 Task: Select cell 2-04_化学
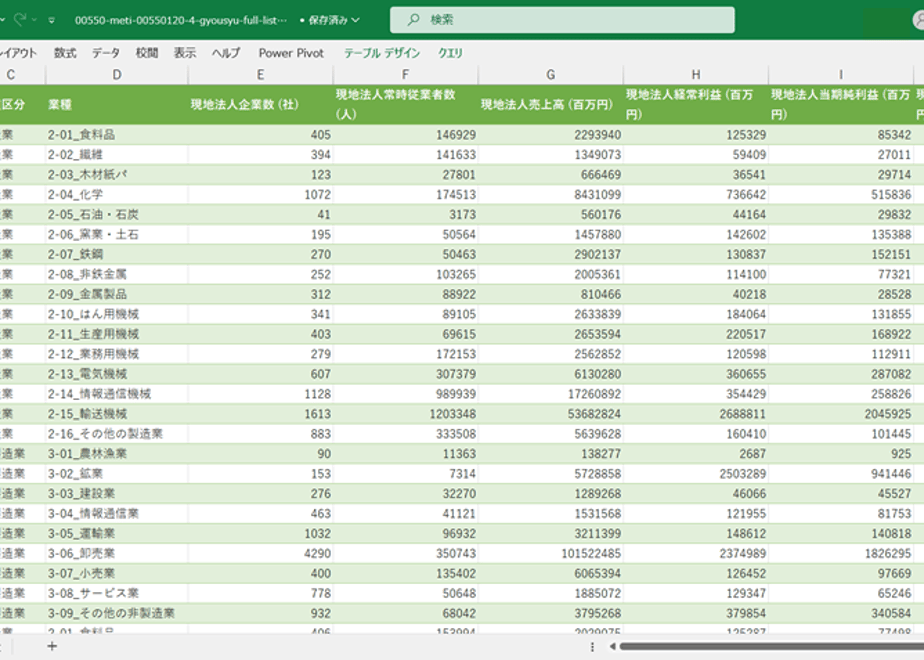(x=117, y=194)
